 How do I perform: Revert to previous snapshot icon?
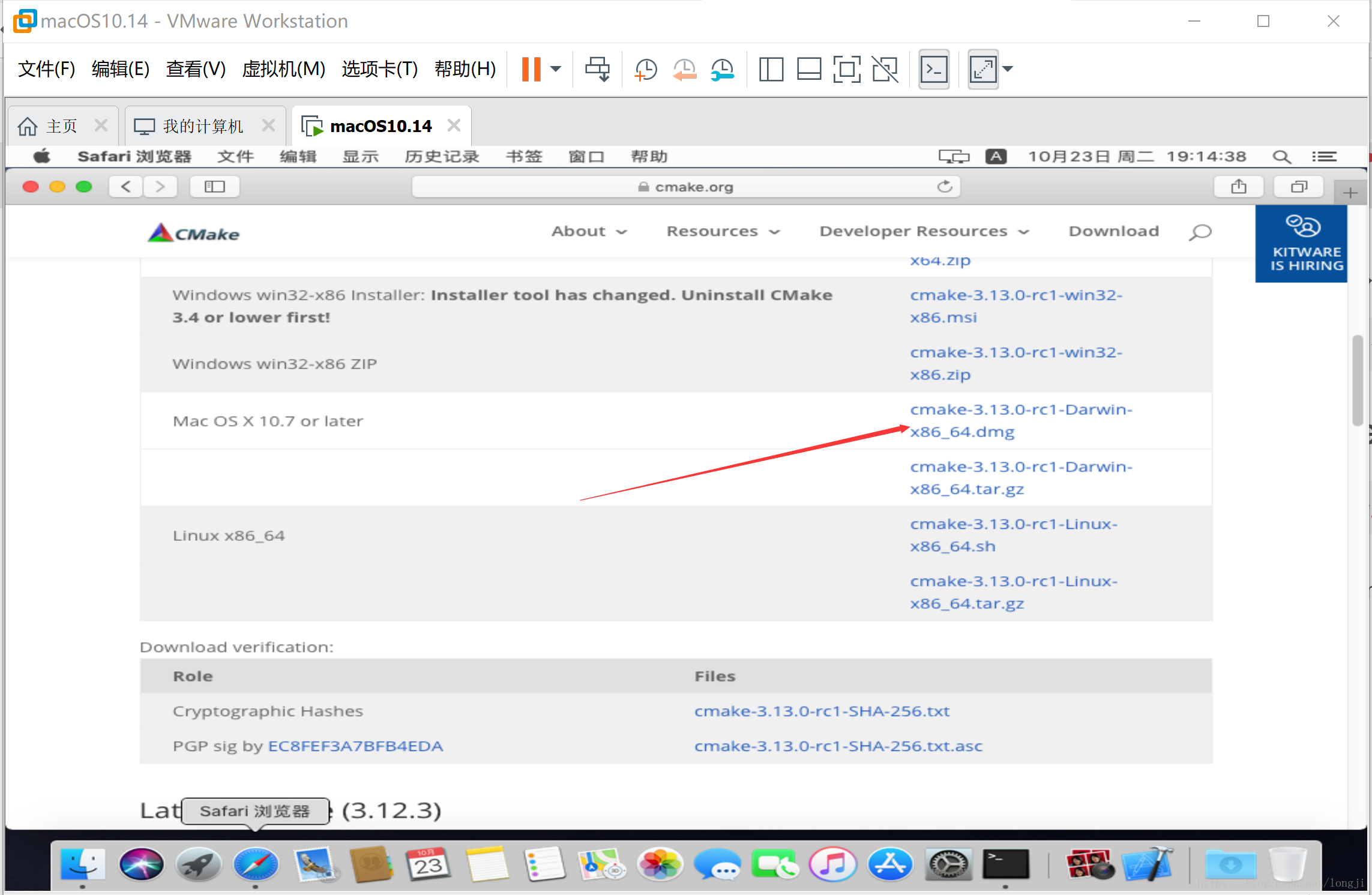(x=684, y=70)
